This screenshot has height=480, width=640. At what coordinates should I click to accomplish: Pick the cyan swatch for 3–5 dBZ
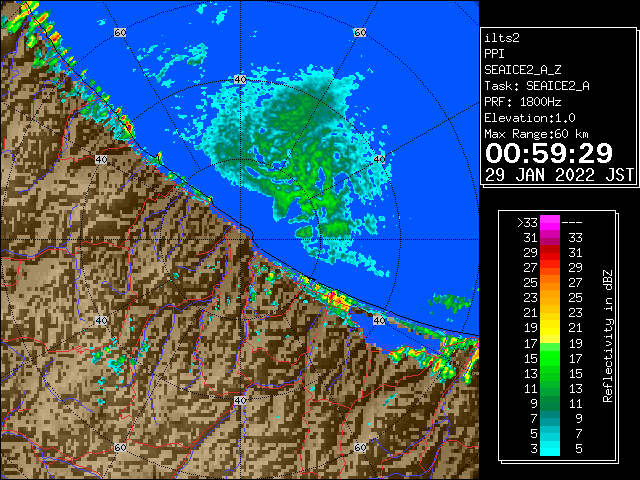click(x=550, y=448)
